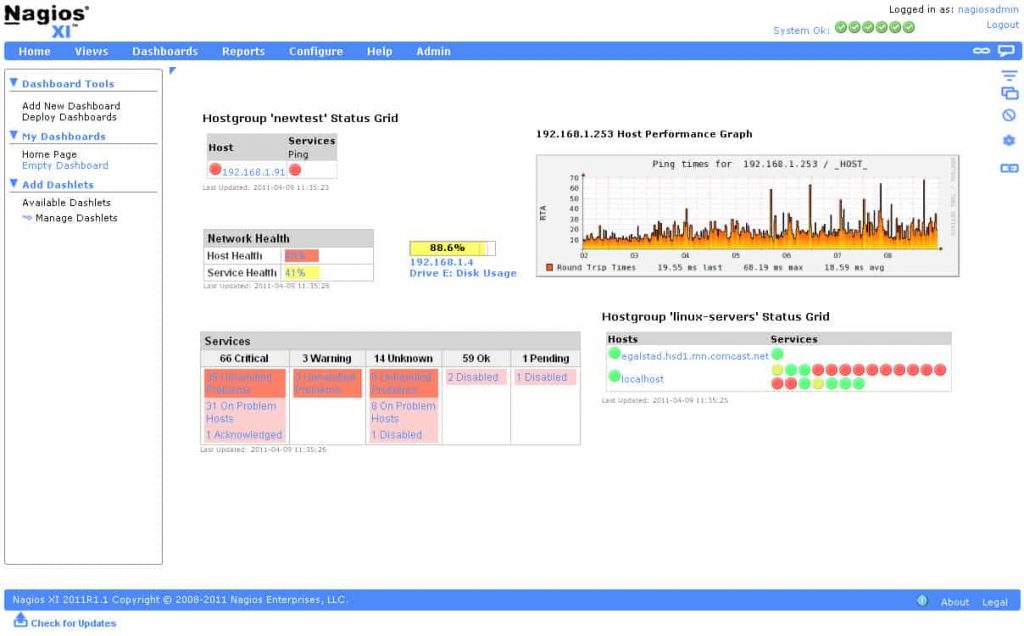Image resolution: width=1024 pixels, height=636 pixels.
Task: Click the 192.168.1.253 ping times graph
Action: click(x=747, y=215)
